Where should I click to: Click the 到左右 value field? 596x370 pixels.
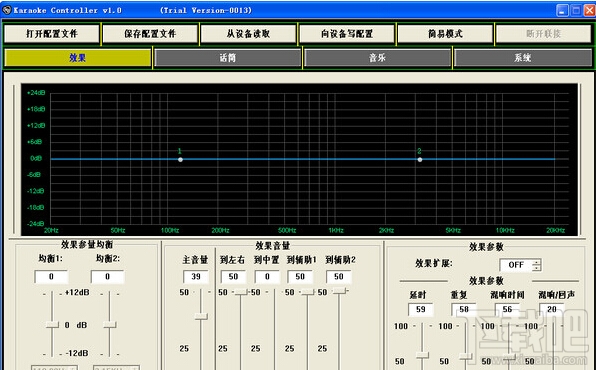coord(233,276)
